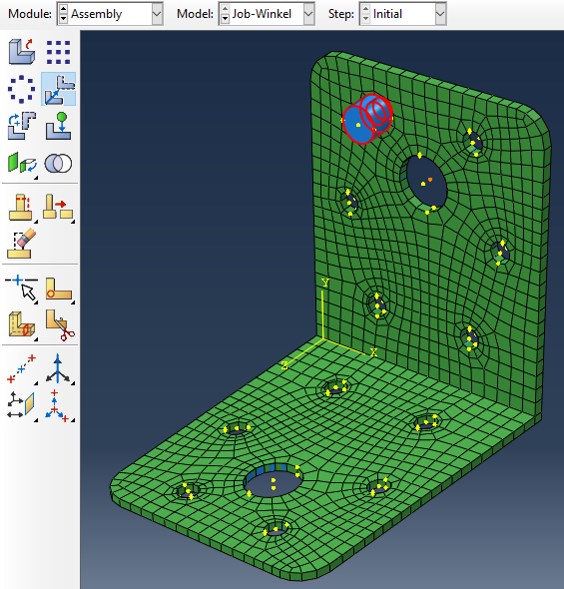Expand the Model dropdown showing Job-Winkel
The height and width of the screenshot is (589, 564).
(266, 14)
